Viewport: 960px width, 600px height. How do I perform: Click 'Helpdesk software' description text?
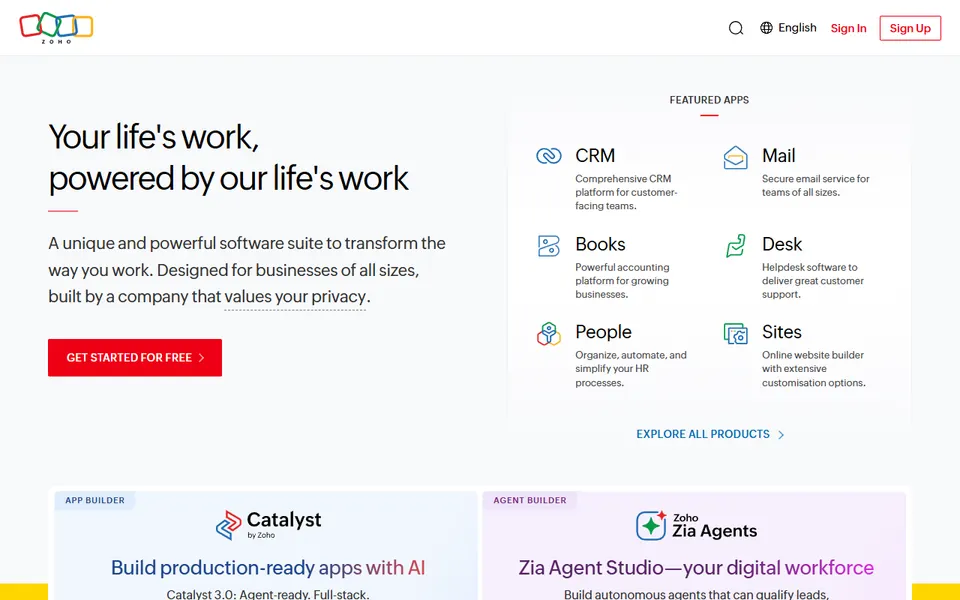812,281
